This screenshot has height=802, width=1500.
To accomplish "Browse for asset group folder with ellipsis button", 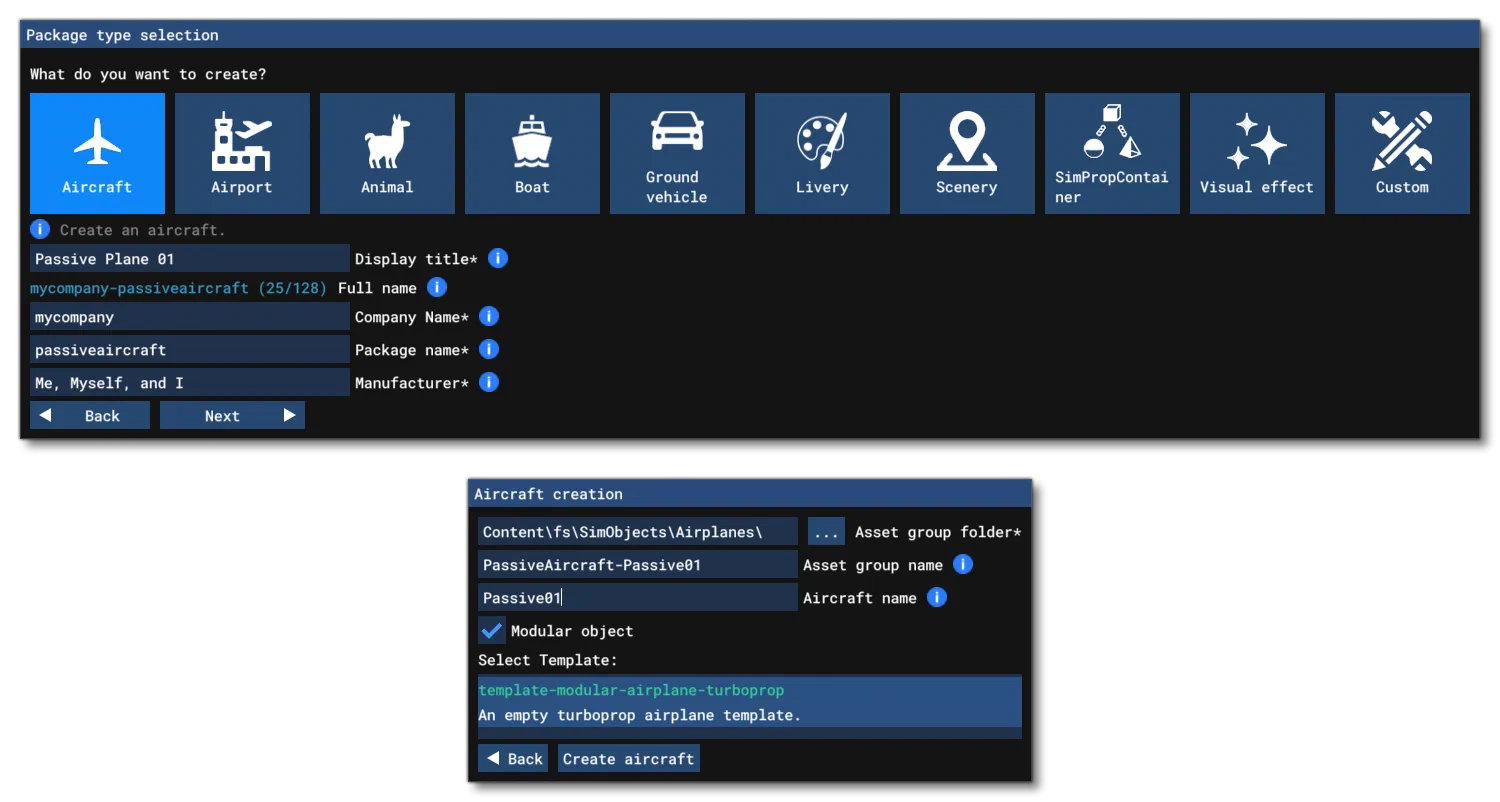I will point(826,531).
